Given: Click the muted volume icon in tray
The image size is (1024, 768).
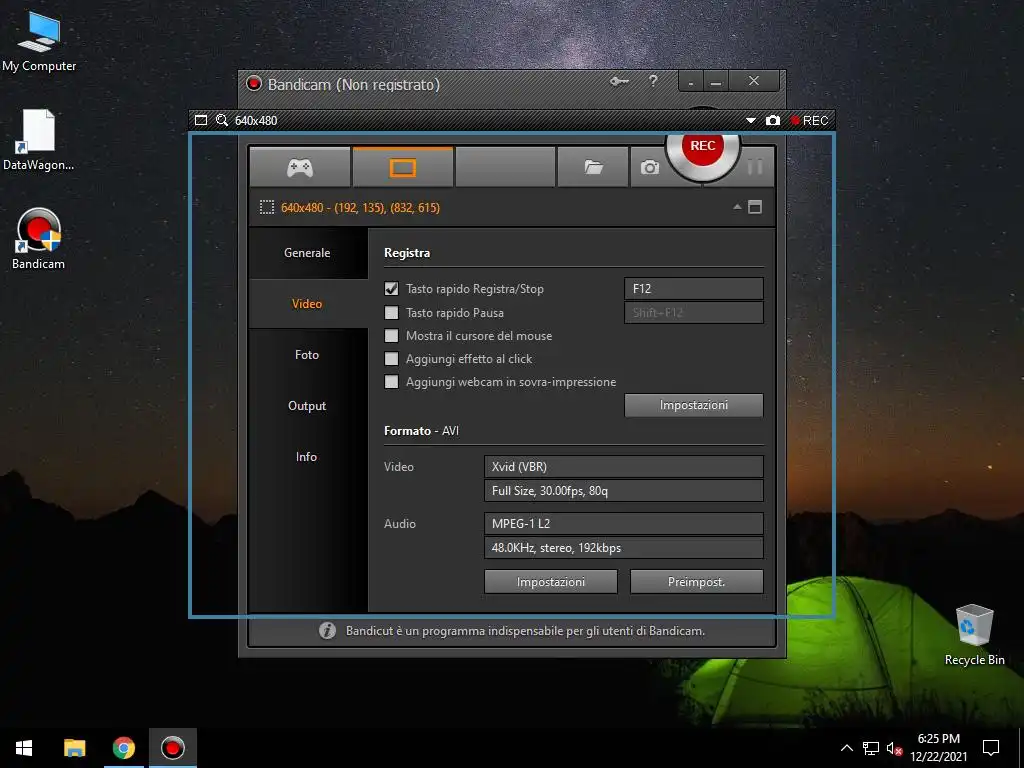Looking at the screenshot, I should click(x=894, y=748).
